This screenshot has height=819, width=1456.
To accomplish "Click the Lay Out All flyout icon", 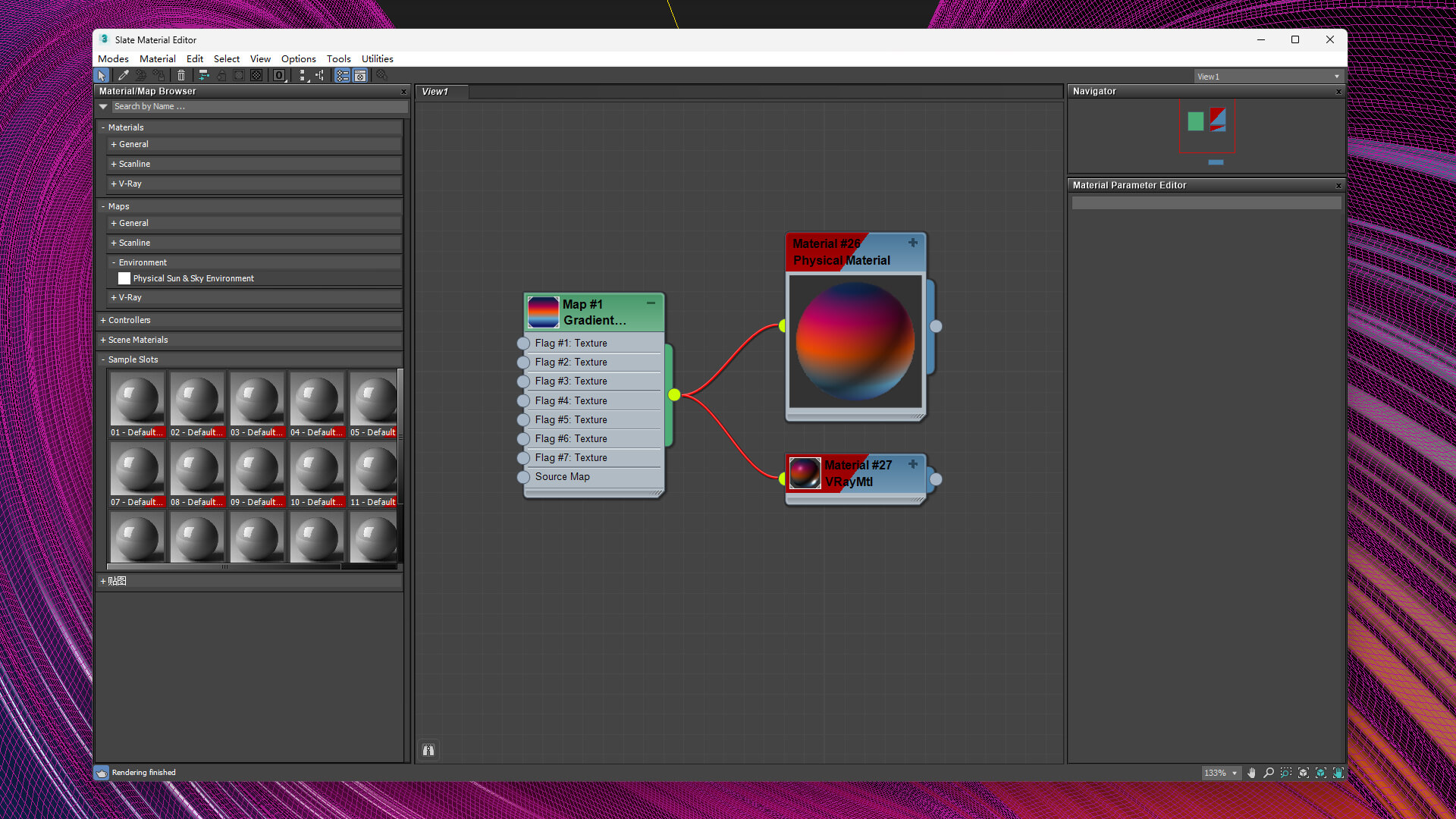I will (x=303, y=76).
